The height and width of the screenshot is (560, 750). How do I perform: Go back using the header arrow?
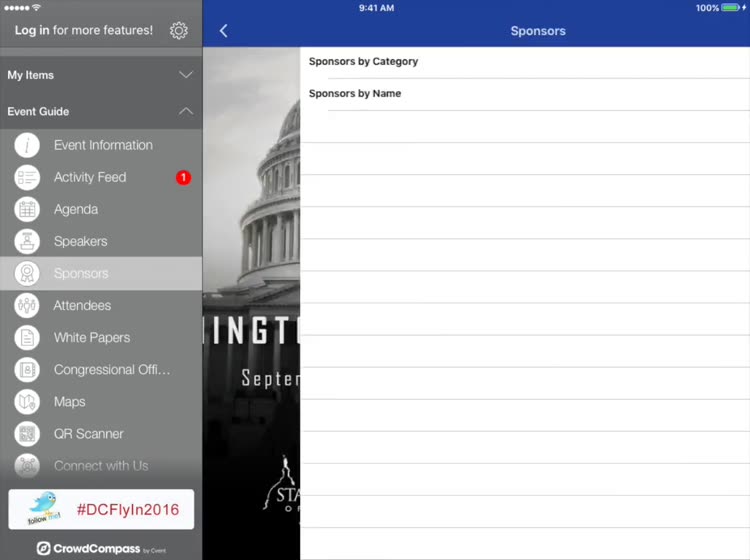coord(223,31)
